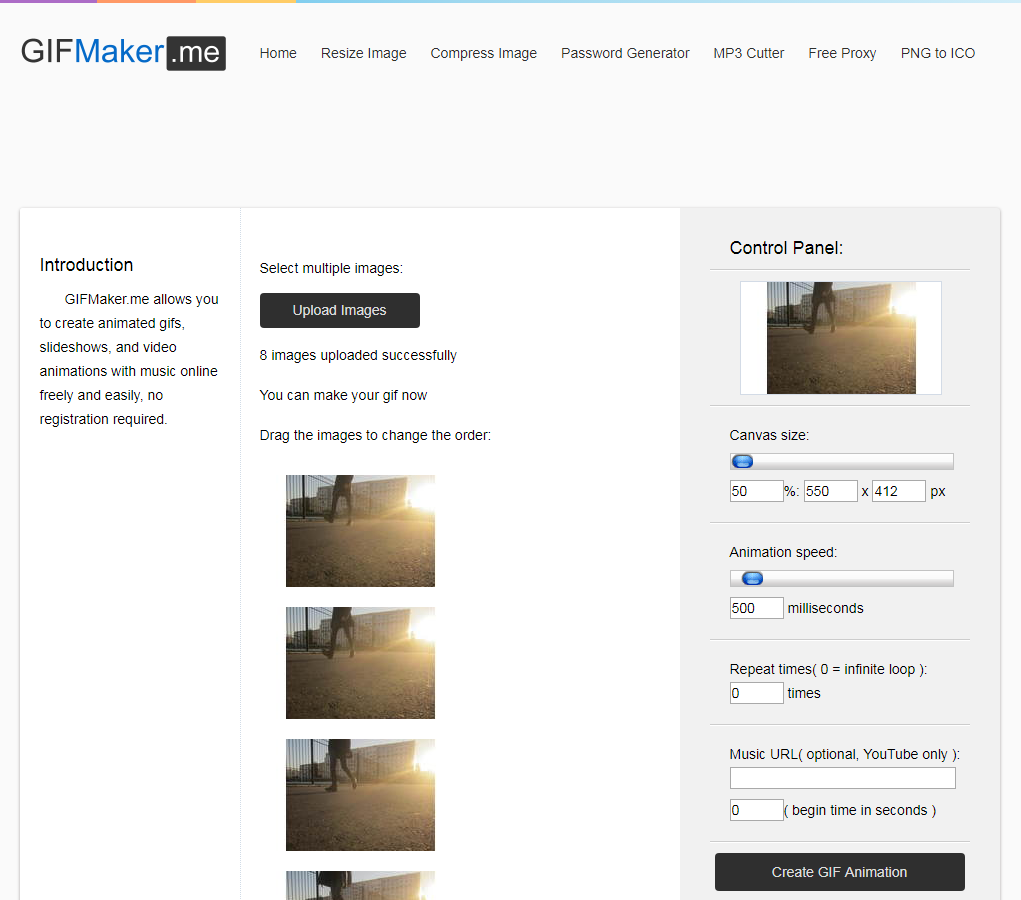
Task: Navigate to MP3 Cutter
Action: pyautogui.click(x=749, y=53)
